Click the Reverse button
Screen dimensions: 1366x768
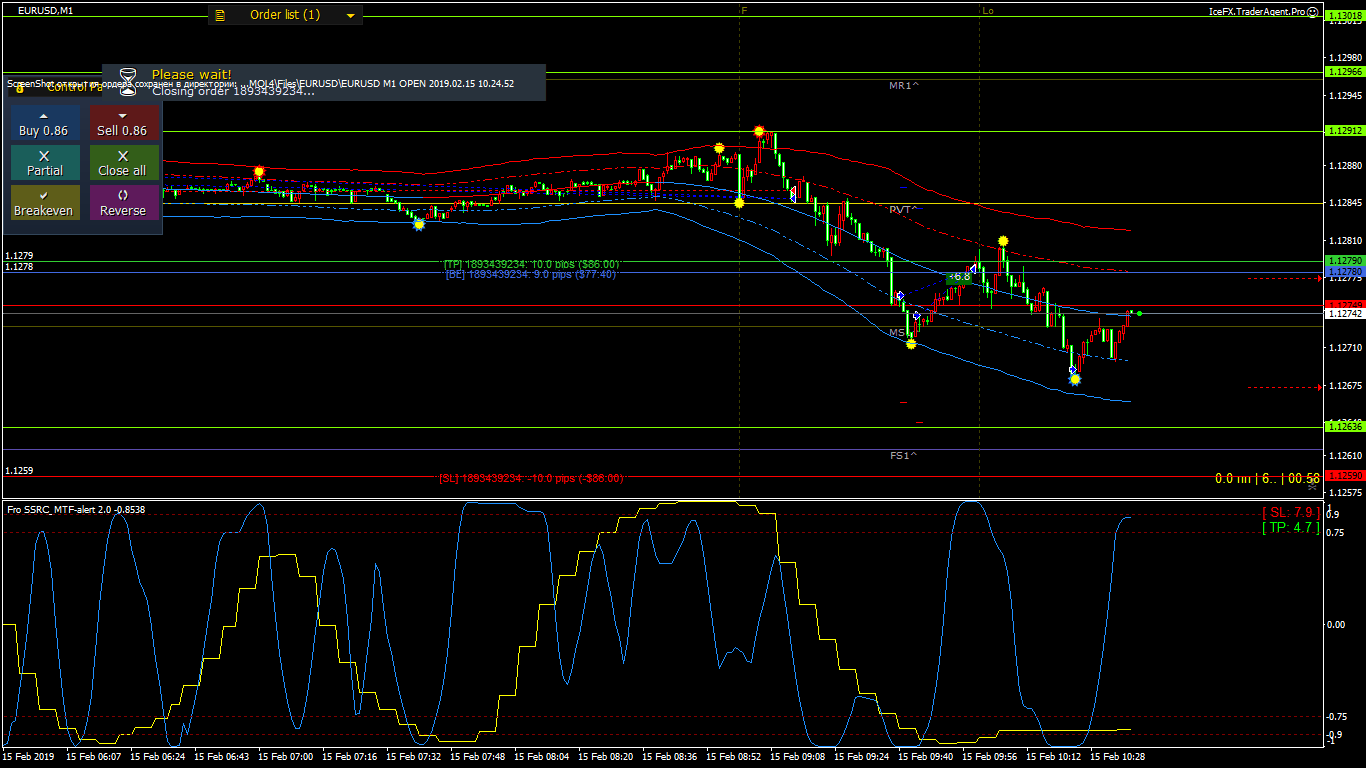122,203
